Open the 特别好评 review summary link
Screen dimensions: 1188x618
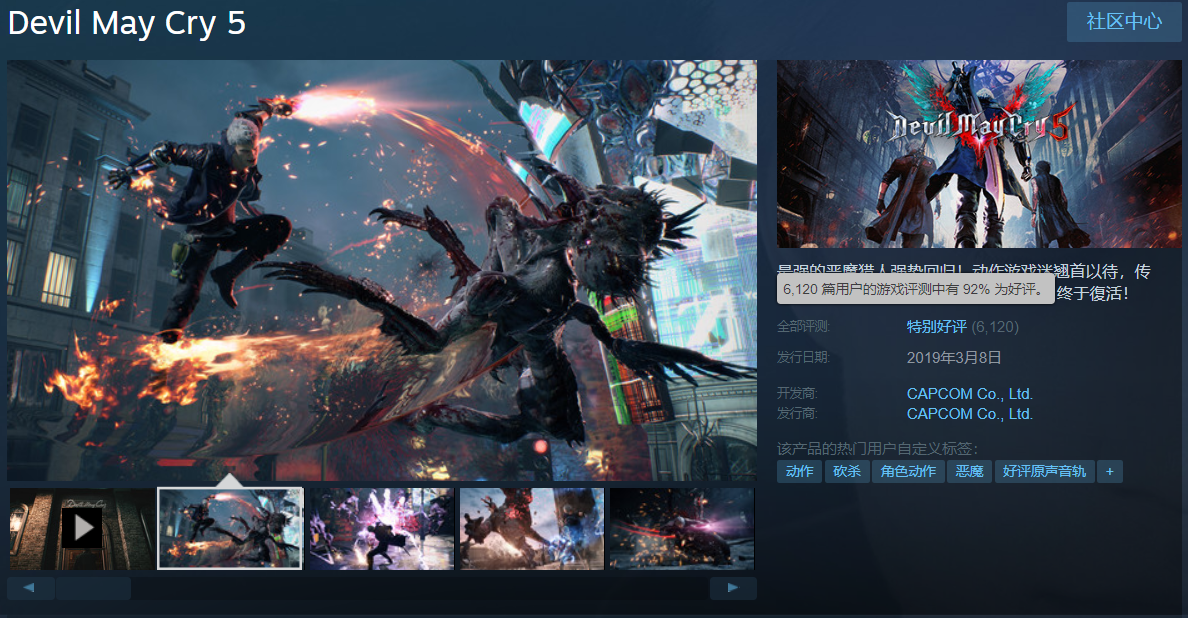[x=936, y=326]
